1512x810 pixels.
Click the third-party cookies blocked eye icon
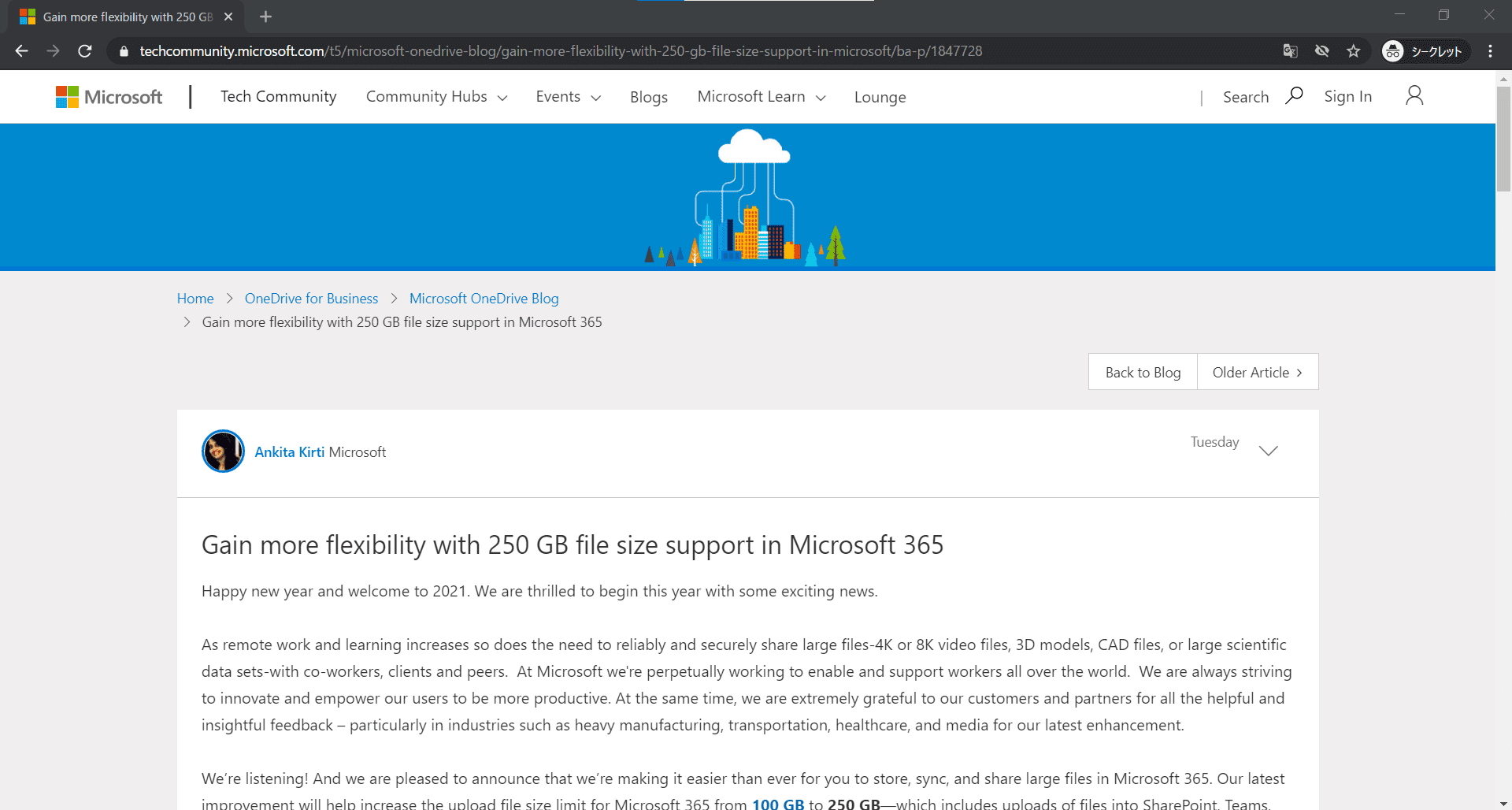pos(1322,51)
